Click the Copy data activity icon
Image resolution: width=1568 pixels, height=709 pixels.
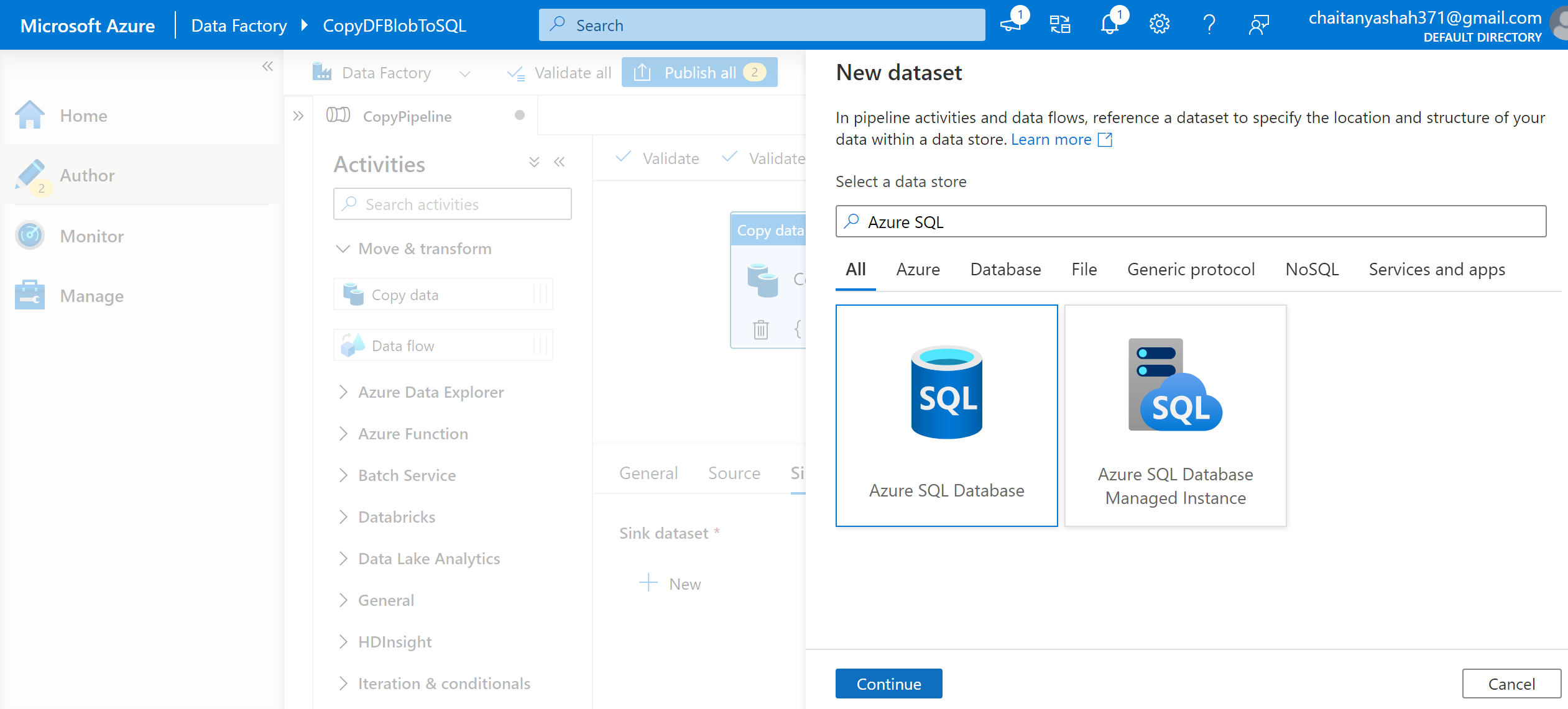(x=353, y=294)
